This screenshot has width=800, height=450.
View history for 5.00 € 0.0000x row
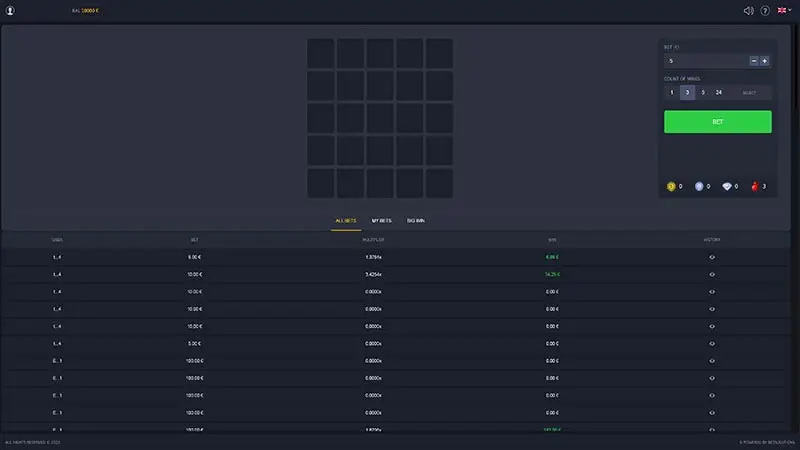(712, 344)
